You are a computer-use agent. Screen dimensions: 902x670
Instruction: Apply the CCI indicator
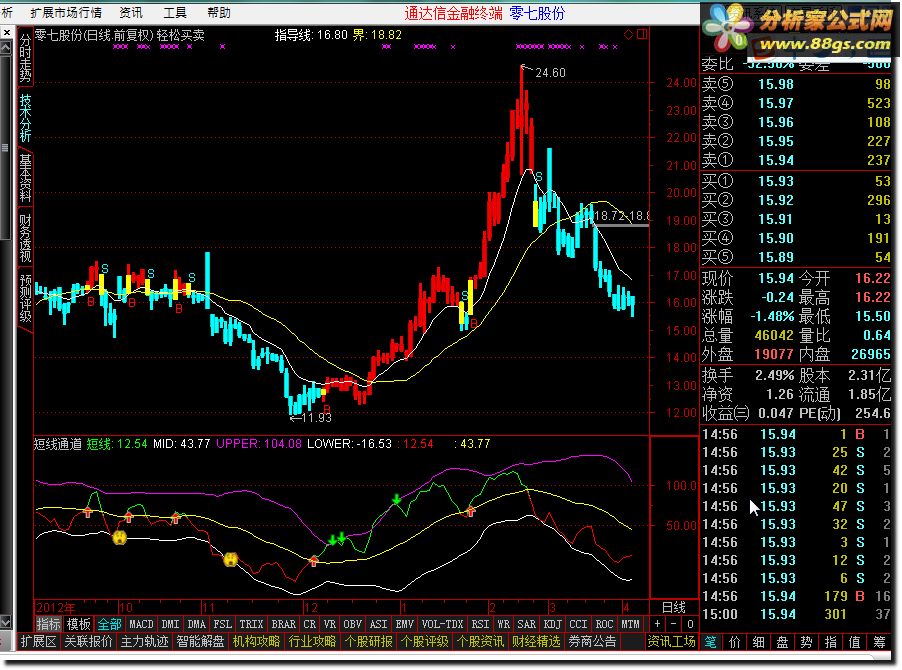[578, 624]
